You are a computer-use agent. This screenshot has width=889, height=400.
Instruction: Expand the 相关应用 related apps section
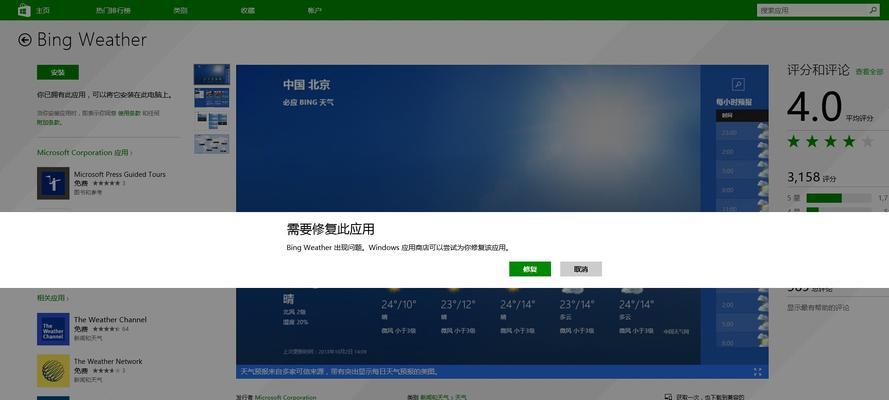[53, 298]
